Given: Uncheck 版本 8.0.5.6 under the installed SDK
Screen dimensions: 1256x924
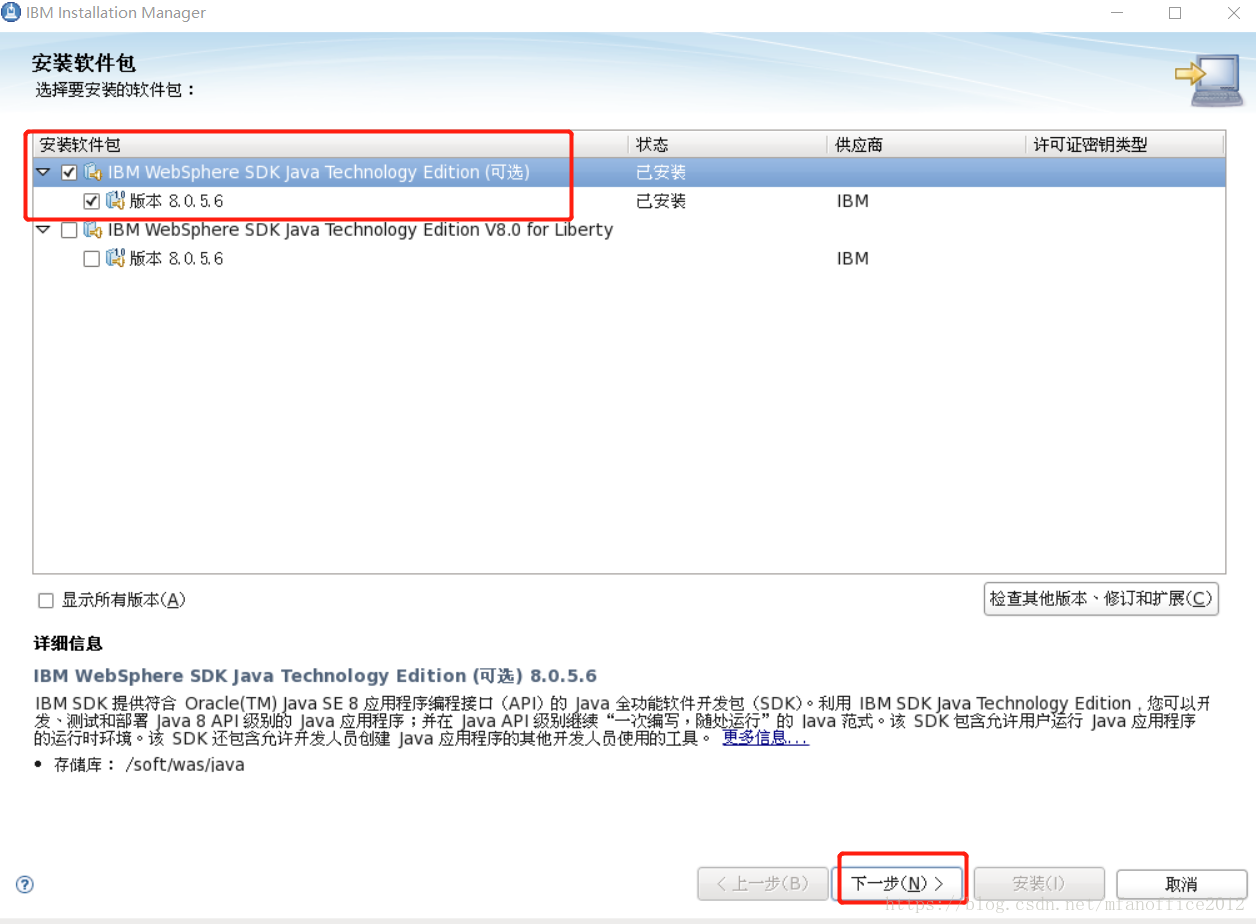Looking at the screenshot, I should point(91,201).
